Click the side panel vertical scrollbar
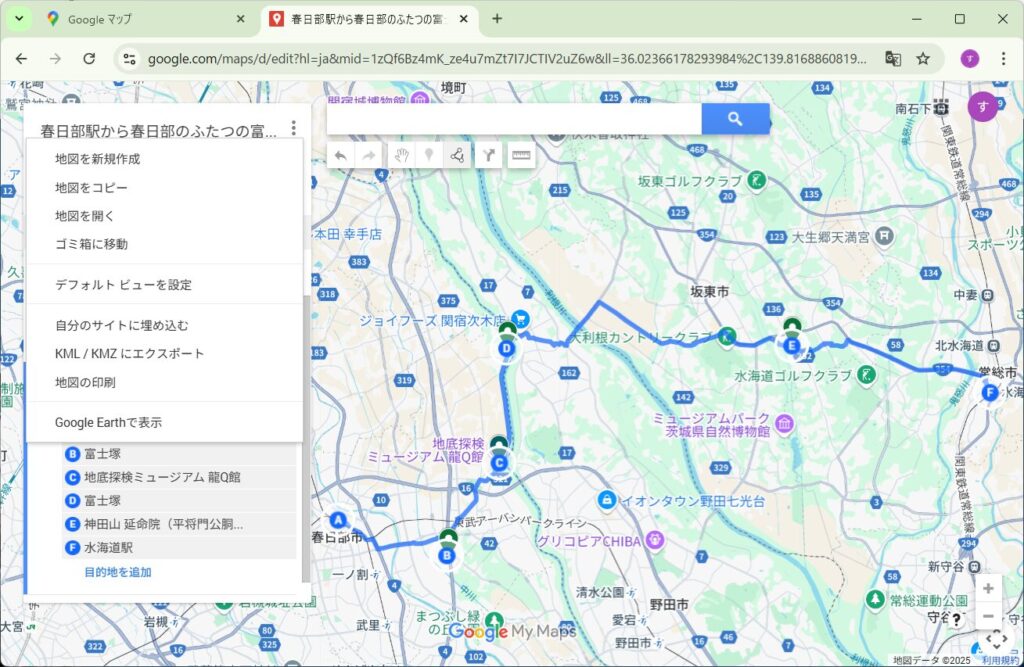Image resolution: width=1024 pixels, height=667 pixels. pos(306,438)
